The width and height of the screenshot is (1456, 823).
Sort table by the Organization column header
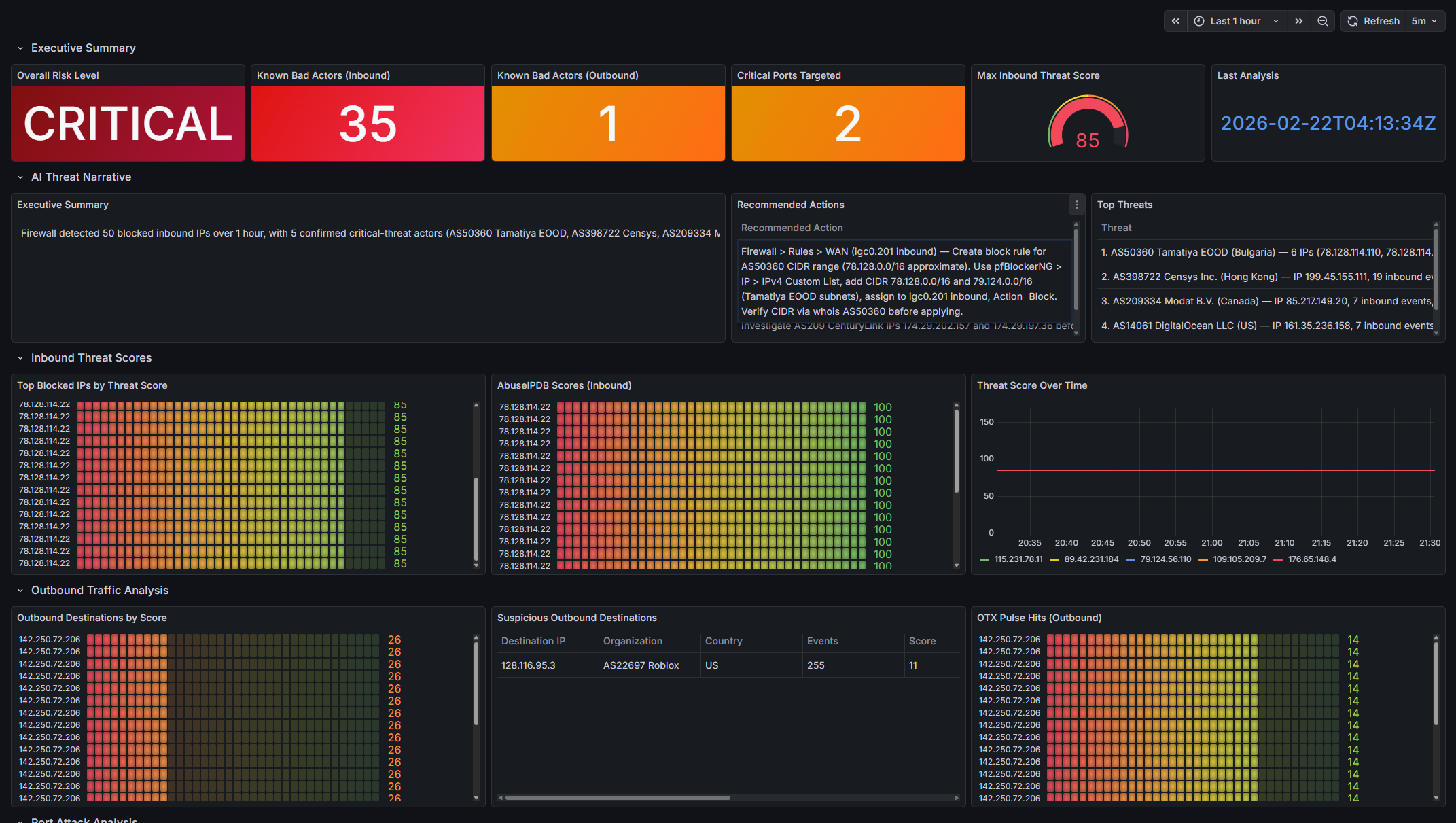[632, 641]
